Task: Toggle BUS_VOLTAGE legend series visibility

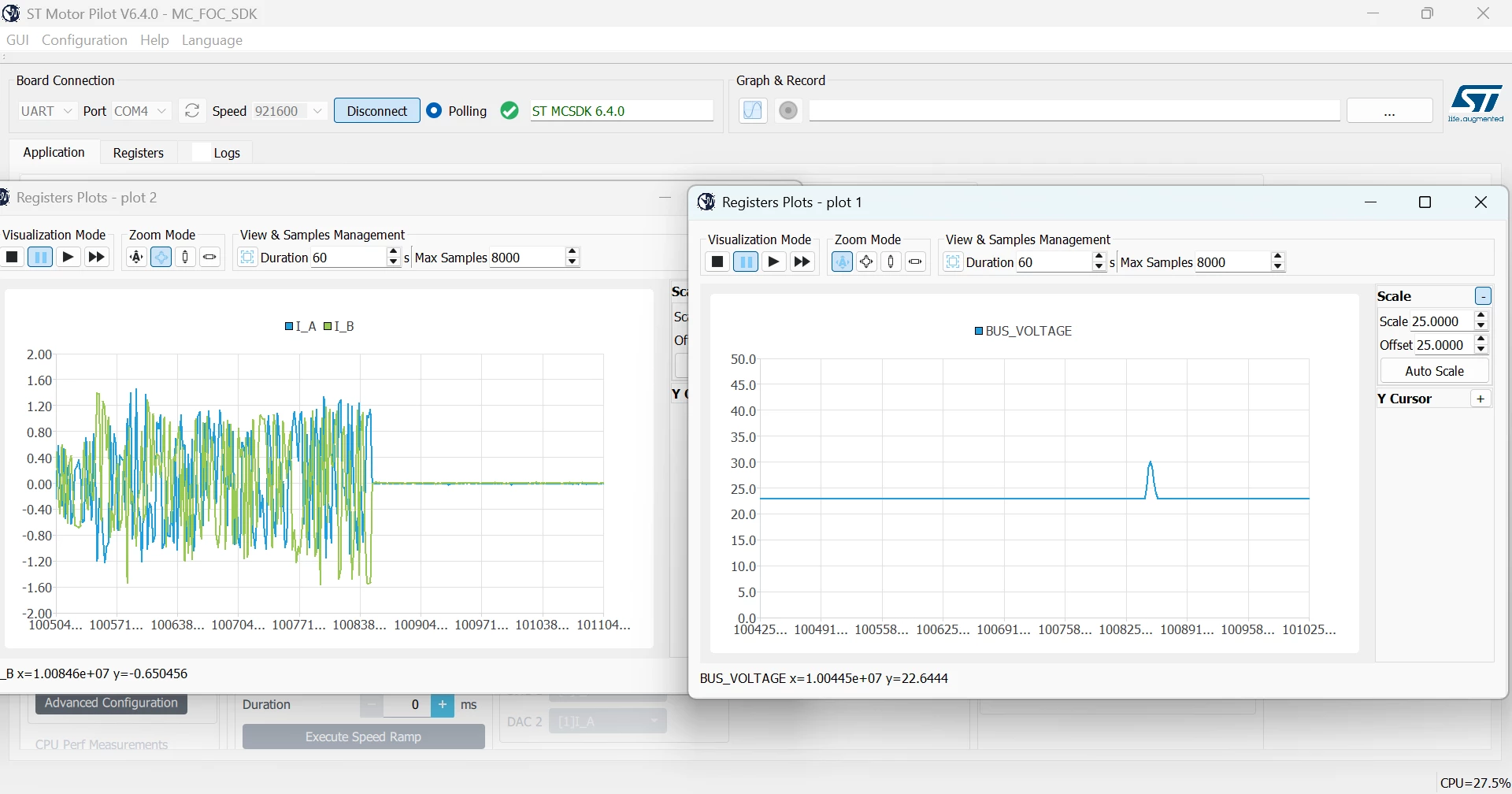Action: click(1023, 332)
